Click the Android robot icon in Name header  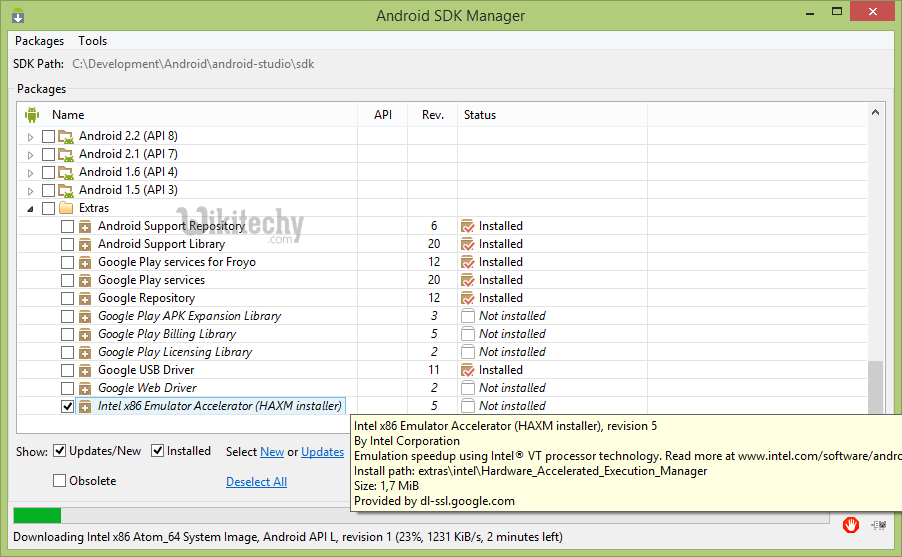[32, 115]
